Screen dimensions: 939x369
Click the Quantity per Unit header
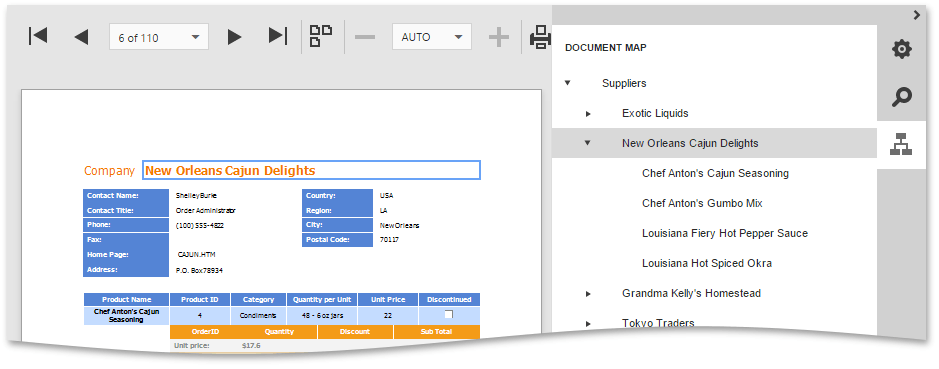pos(322,300)
